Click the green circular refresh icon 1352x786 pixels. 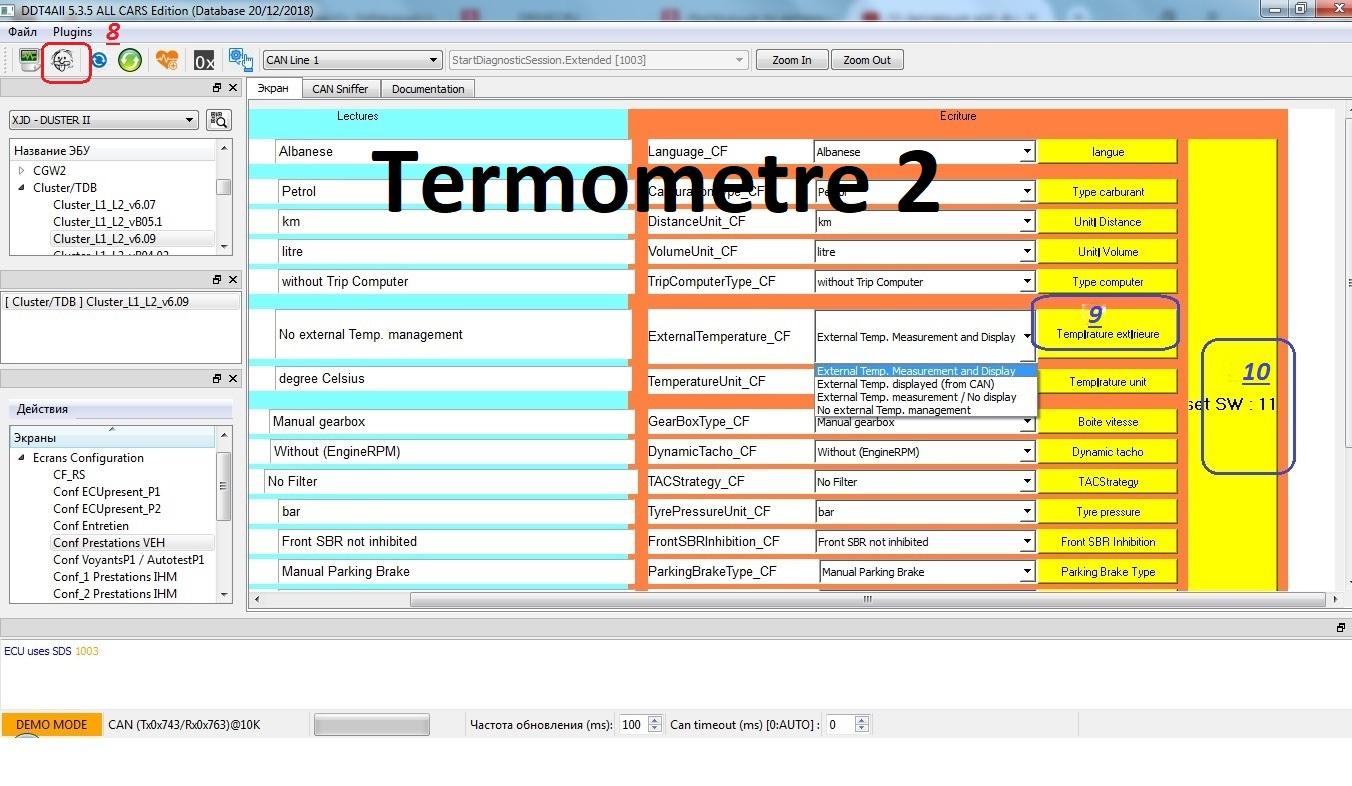click(x=129, y=60)
